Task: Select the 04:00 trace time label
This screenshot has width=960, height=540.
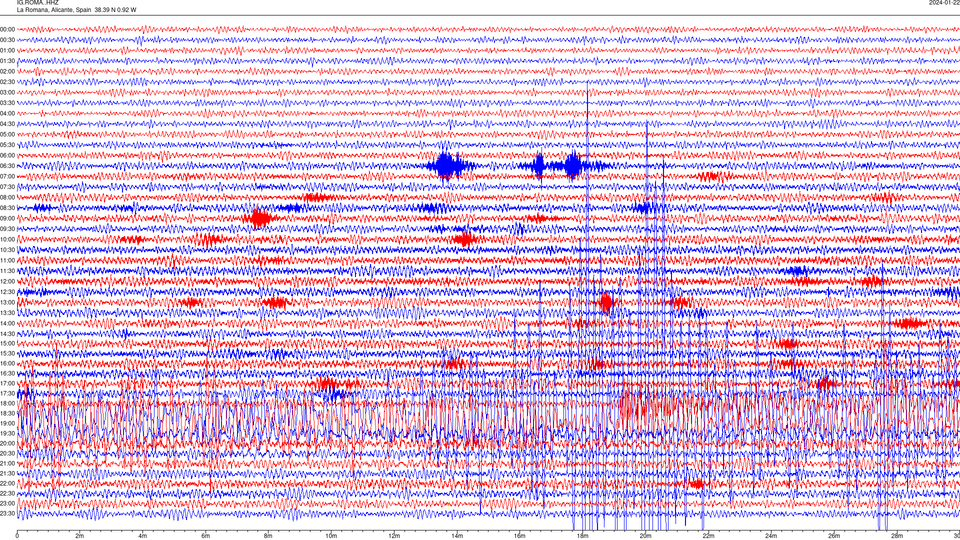Action: (x=7, y=113)
